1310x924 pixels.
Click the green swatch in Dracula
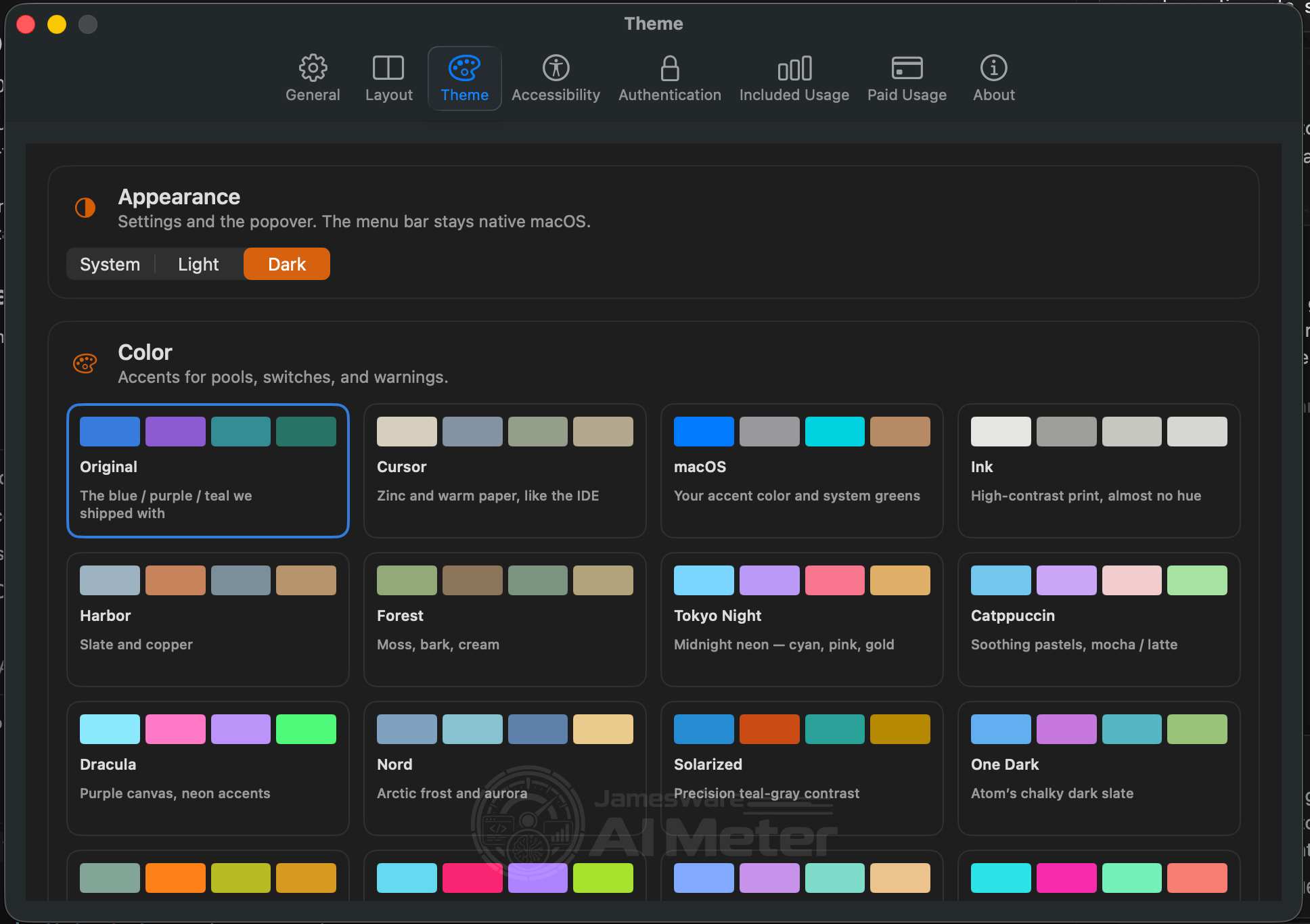[306, 729]
